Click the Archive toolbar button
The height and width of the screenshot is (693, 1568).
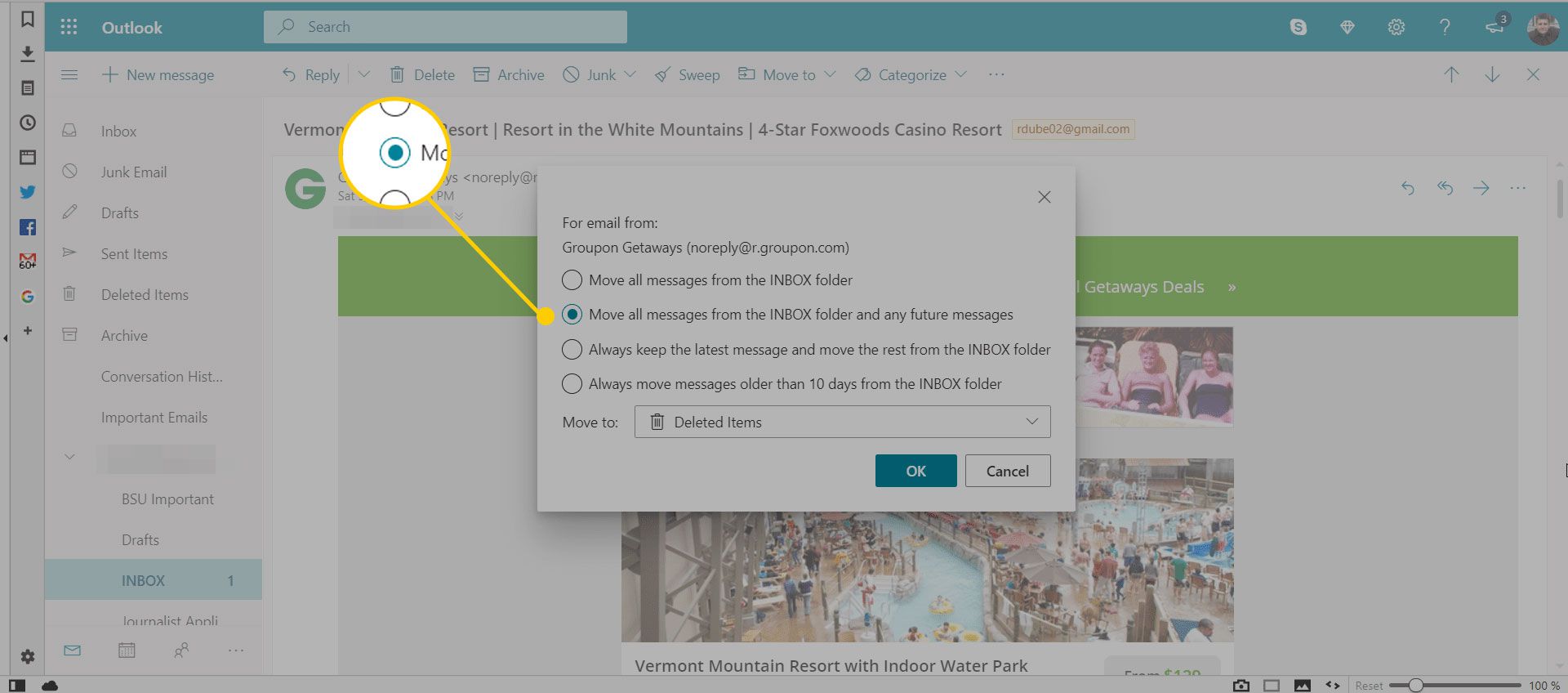(x=509, y=74)
